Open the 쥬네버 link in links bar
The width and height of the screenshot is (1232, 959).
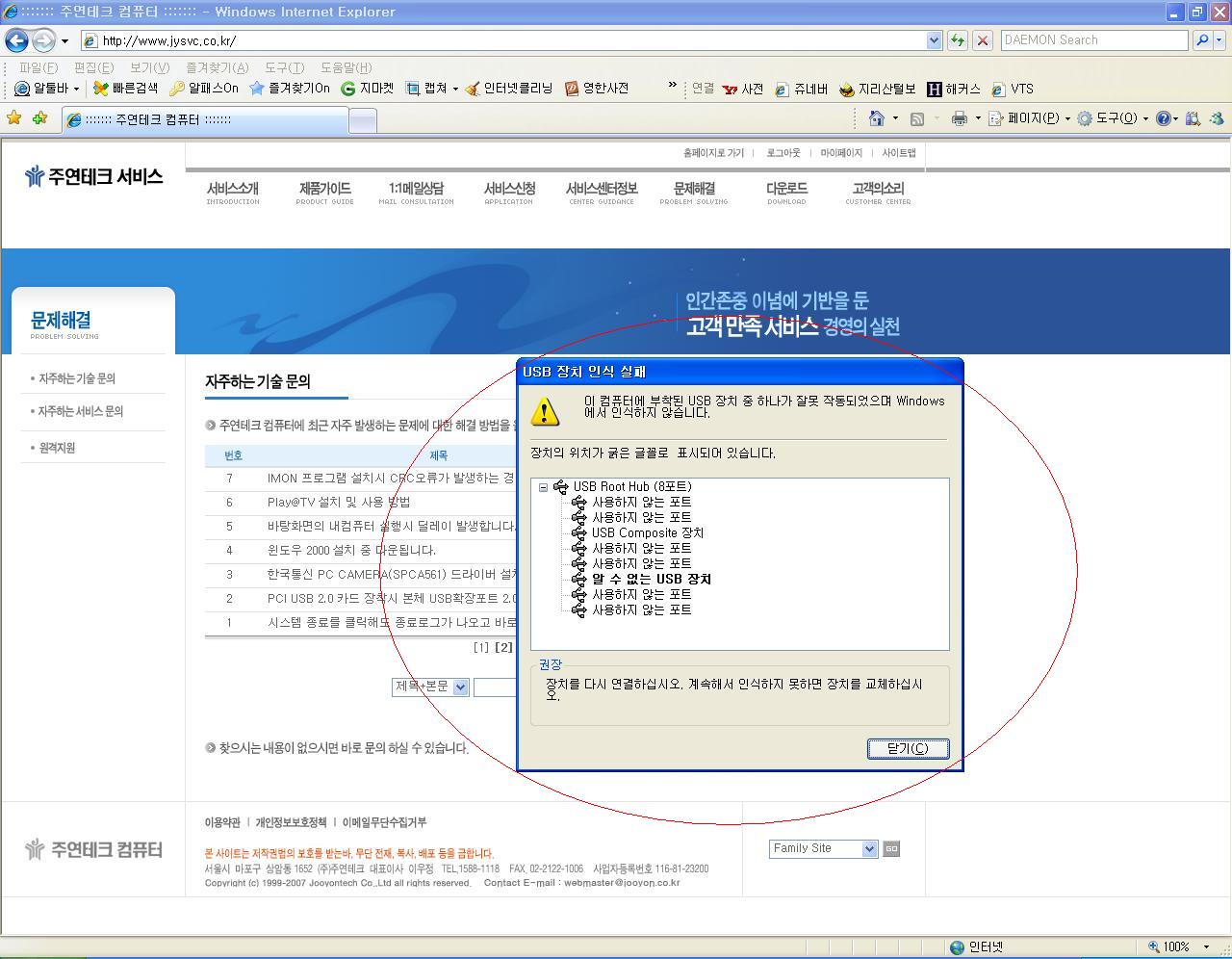[802, 89]
